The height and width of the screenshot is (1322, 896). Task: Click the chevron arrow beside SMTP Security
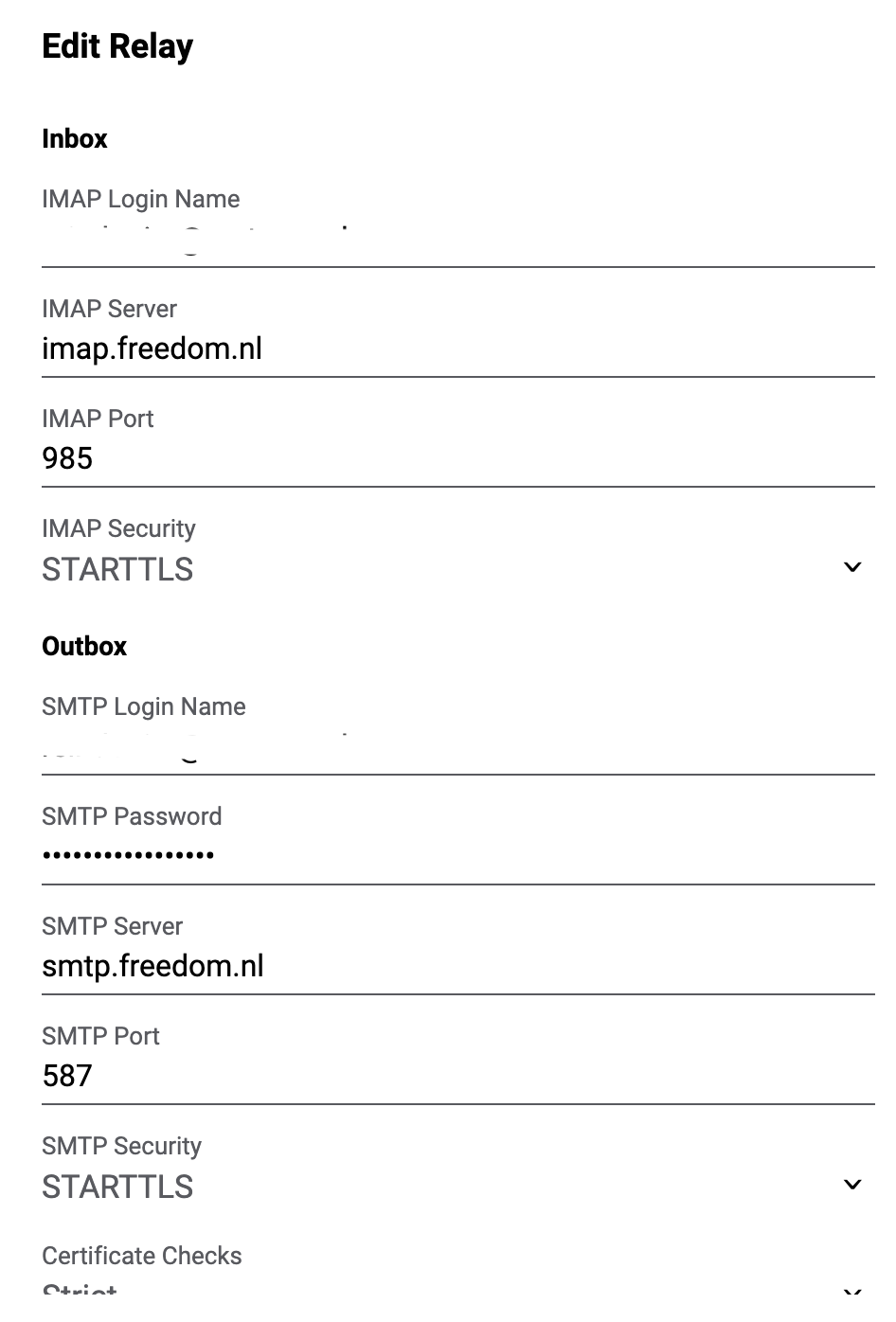pyautogui.click(x=852, y=1186)
